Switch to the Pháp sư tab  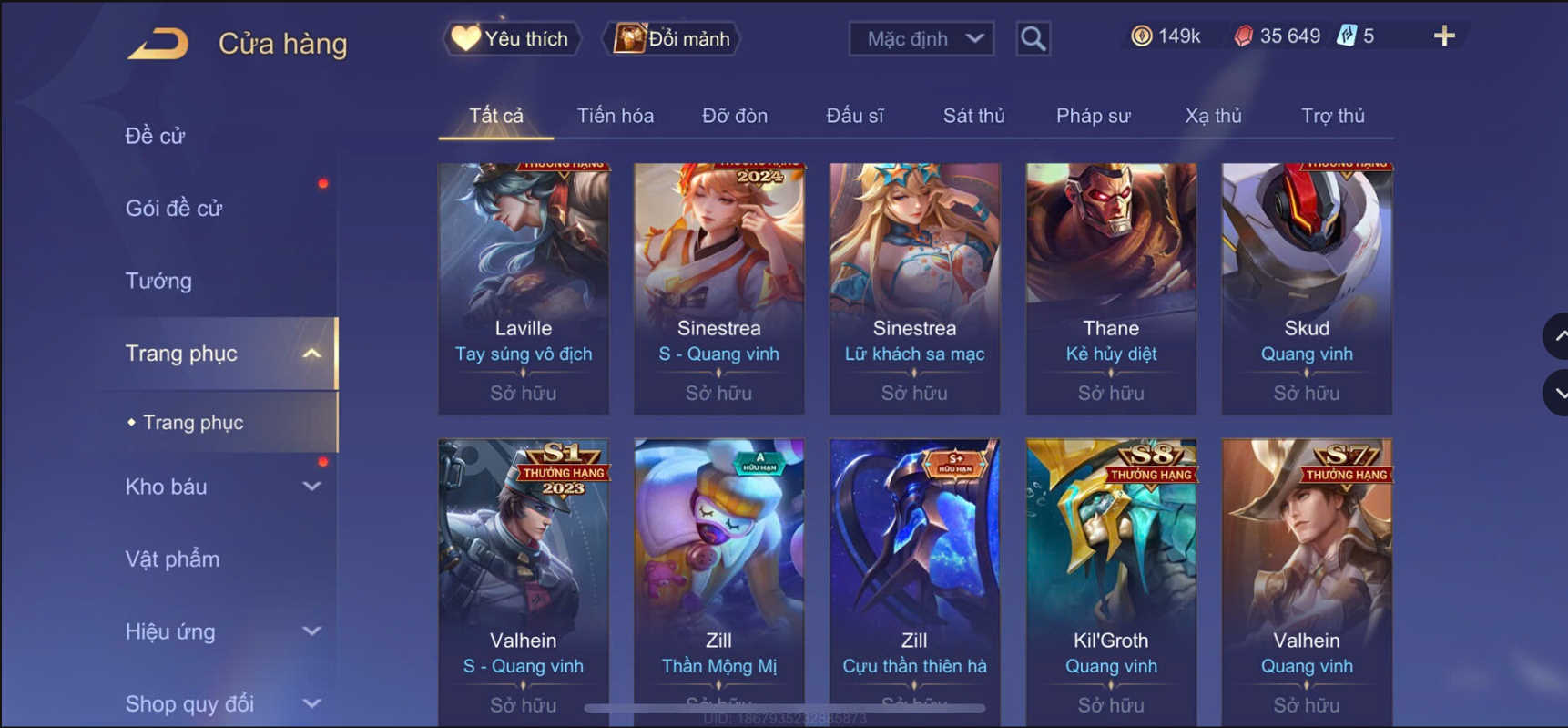click(x=1093, y=116)
